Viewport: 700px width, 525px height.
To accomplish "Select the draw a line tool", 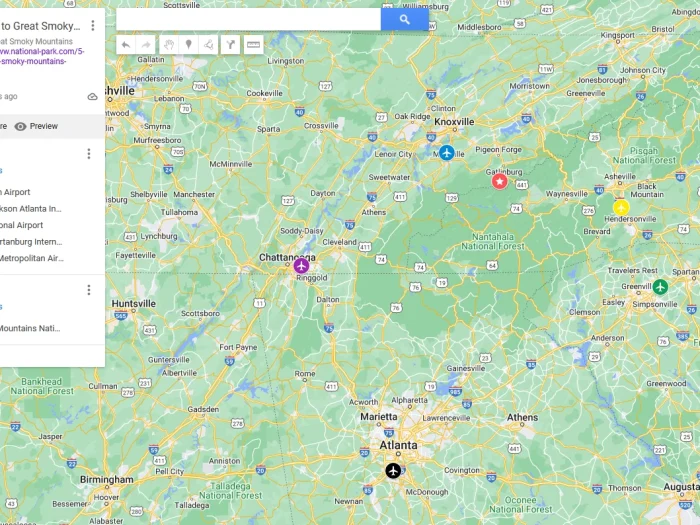I will [x=208, y=45].
